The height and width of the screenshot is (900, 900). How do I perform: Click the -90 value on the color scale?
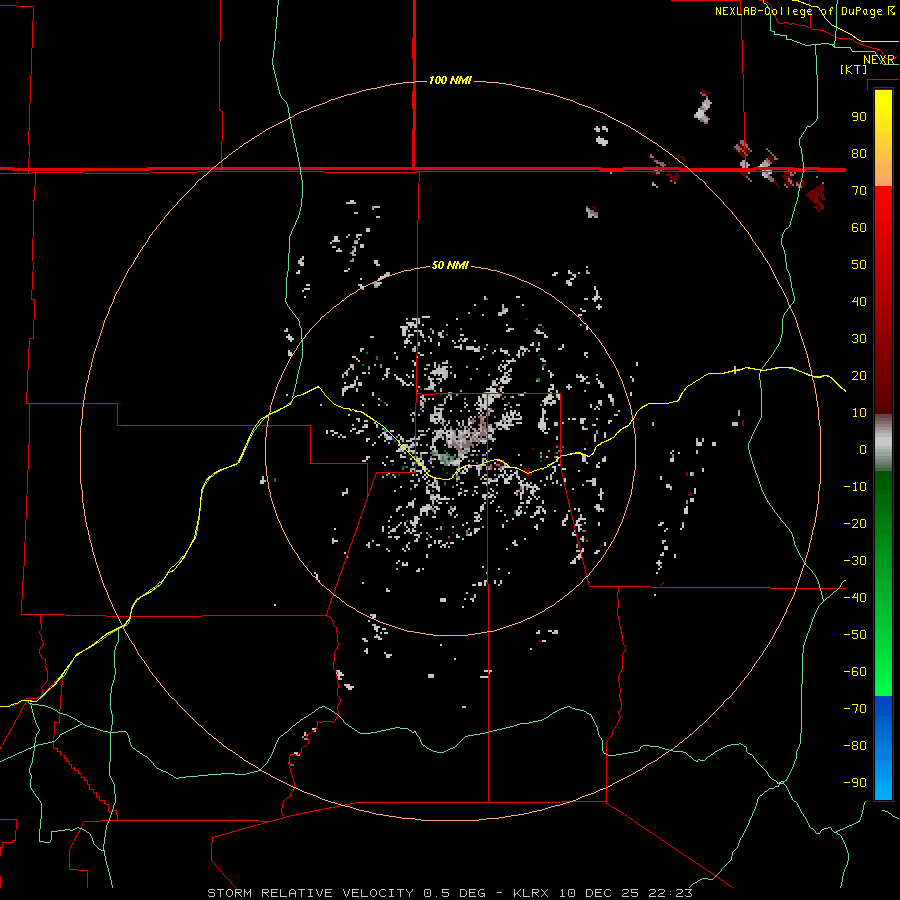click(855, 783)
